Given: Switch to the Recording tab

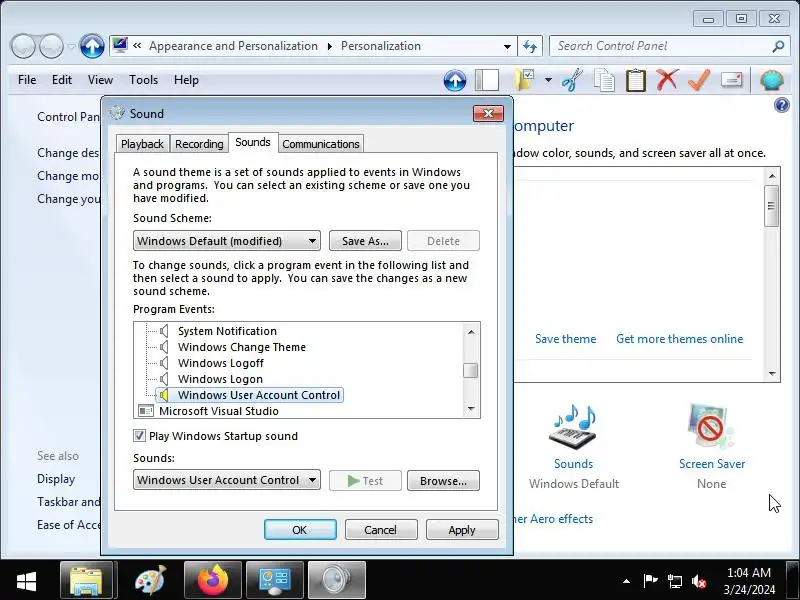Looking at the screenshot, I should click(199, 144).
